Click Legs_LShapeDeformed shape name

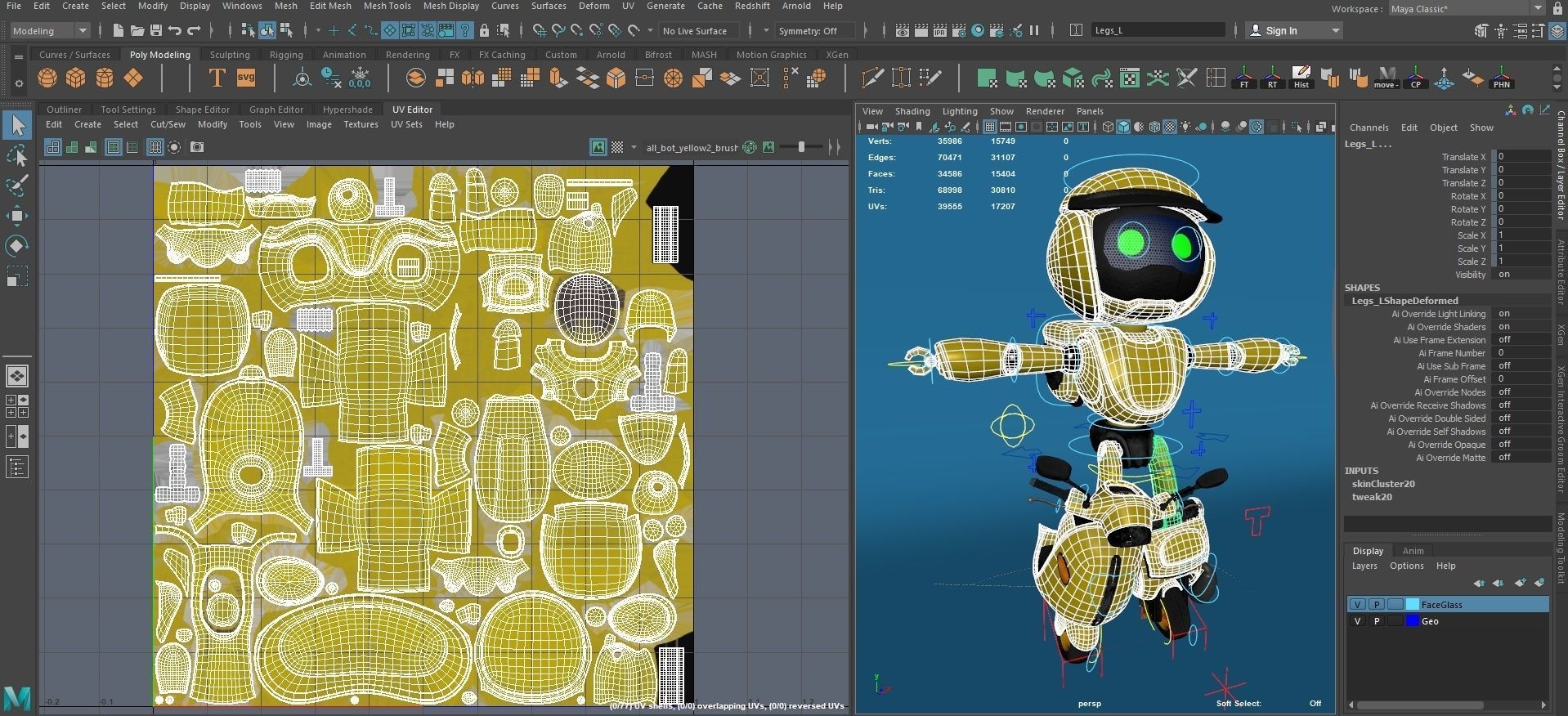click(x=1404, y=301)
